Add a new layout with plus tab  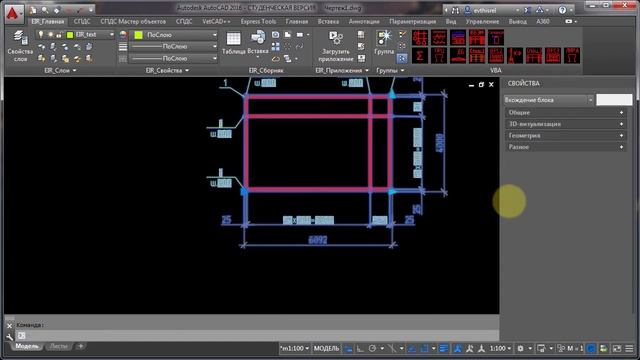click(x=80, y=347)
